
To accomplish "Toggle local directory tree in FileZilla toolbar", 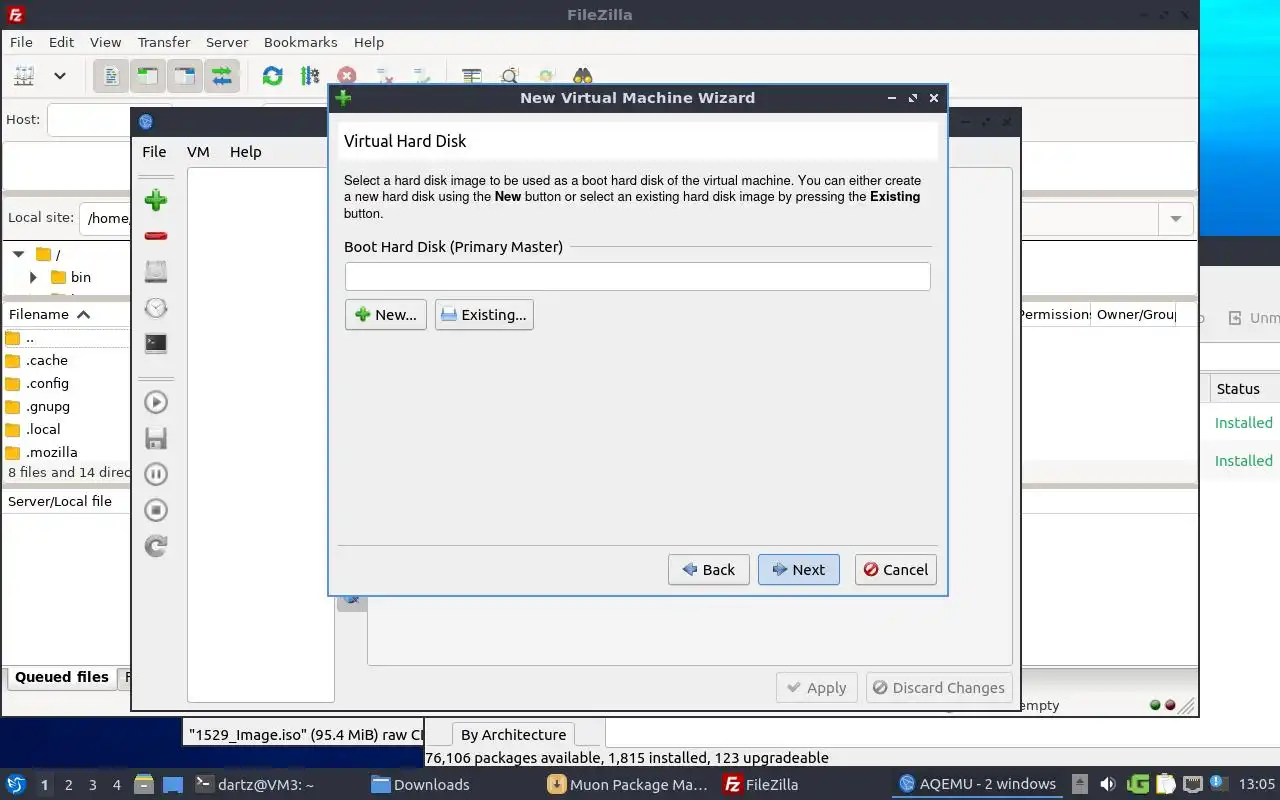I will pyautogui.click(x=148, y=76).
